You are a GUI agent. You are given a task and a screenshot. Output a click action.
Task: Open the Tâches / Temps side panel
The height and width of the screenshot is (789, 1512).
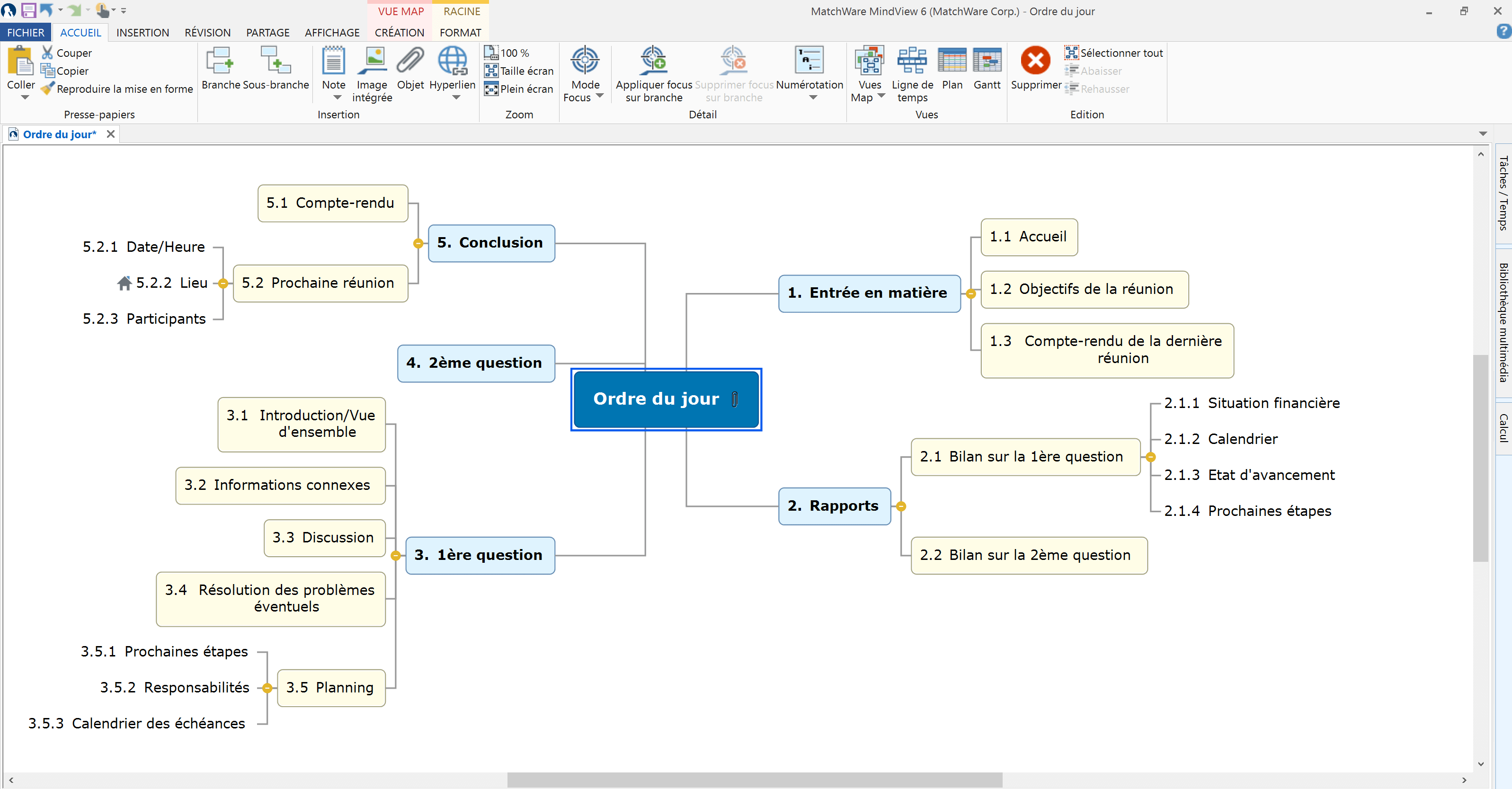click(x=1504, y=193)
